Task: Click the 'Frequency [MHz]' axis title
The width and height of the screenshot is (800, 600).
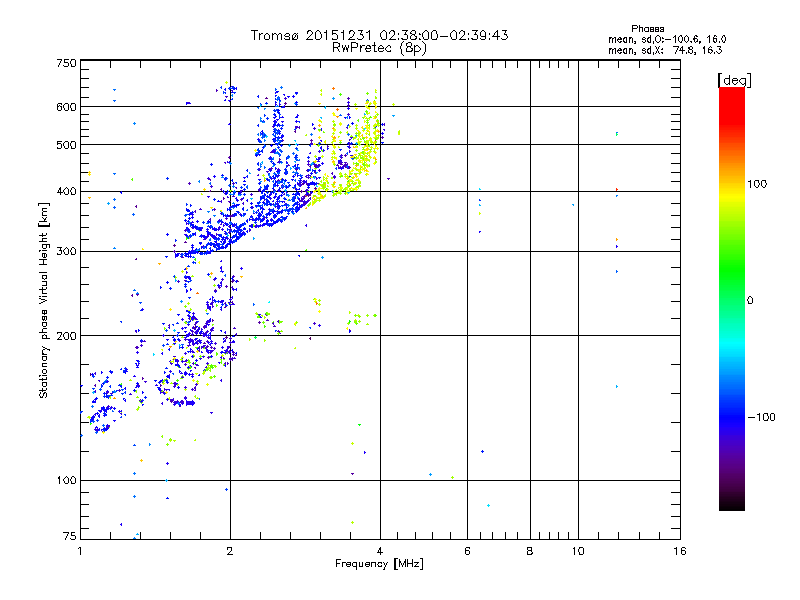Action: (x=379, y=564)
